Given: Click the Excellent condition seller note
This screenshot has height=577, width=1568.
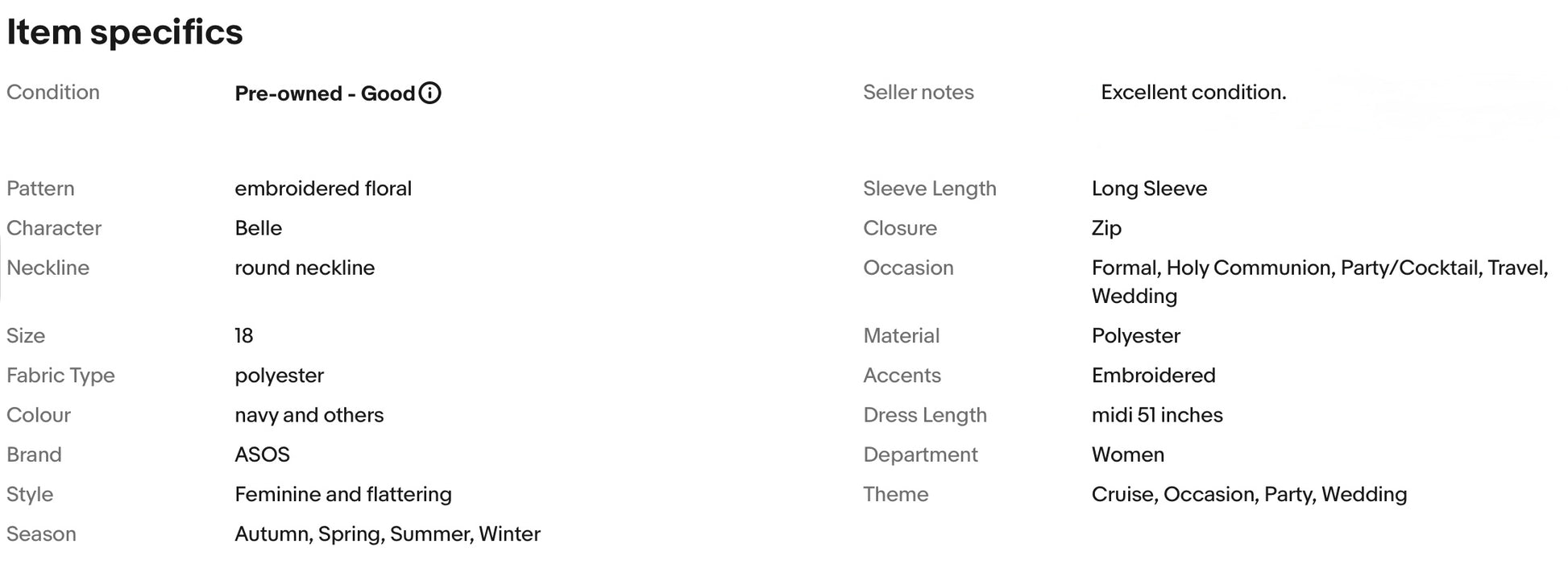Looking at the screenshot, I should tap(1193, 93).
